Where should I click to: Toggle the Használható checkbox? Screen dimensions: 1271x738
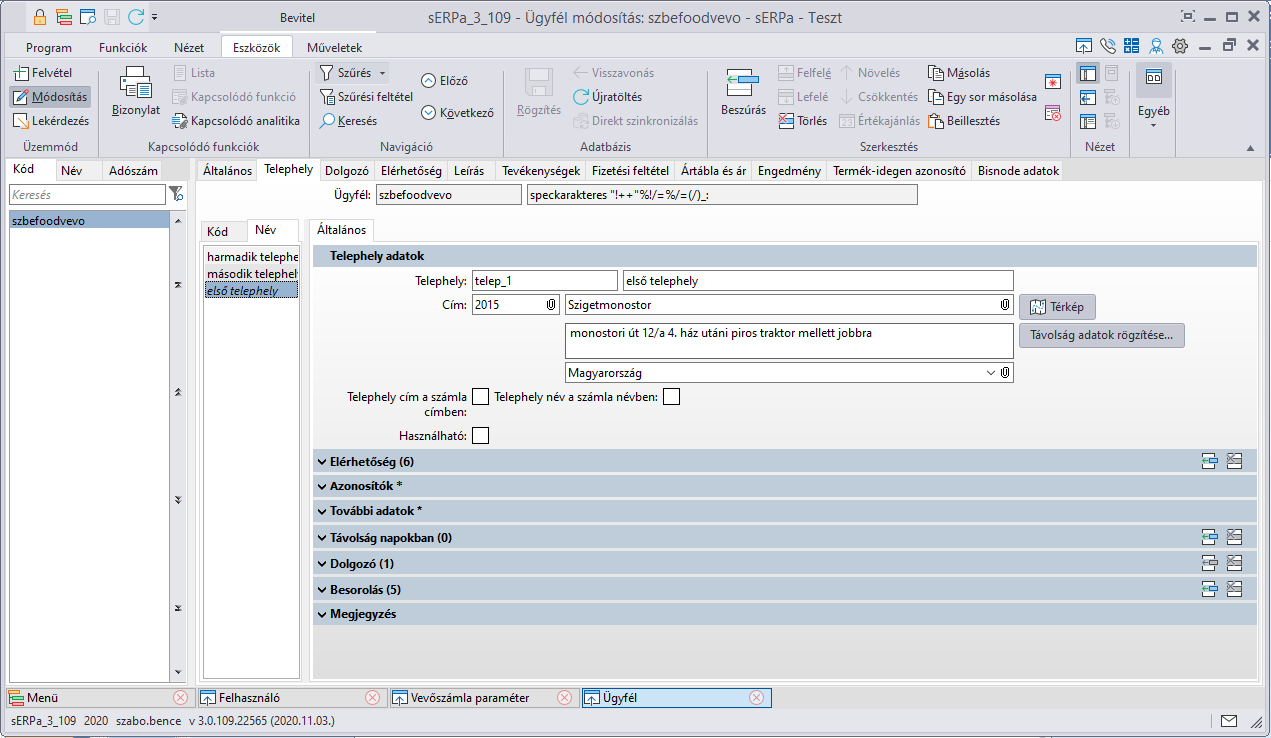pyautogui.click(x=481, y=435)
